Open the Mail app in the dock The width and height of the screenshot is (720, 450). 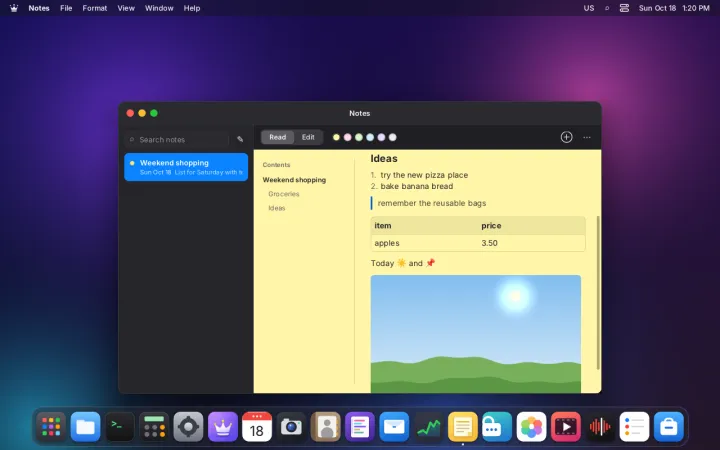pyautogui.click(x=394, y=427)
